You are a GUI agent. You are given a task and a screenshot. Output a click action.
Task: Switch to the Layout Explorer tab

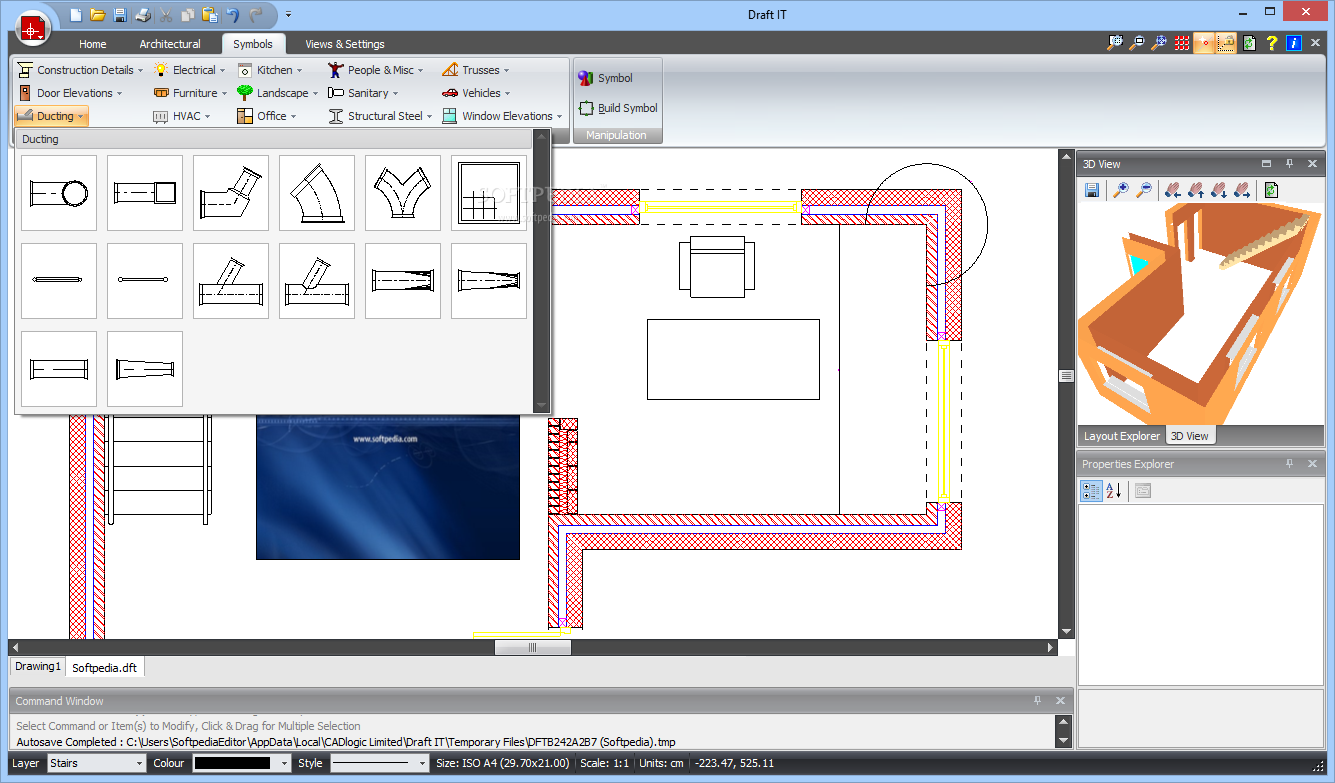1122,436
